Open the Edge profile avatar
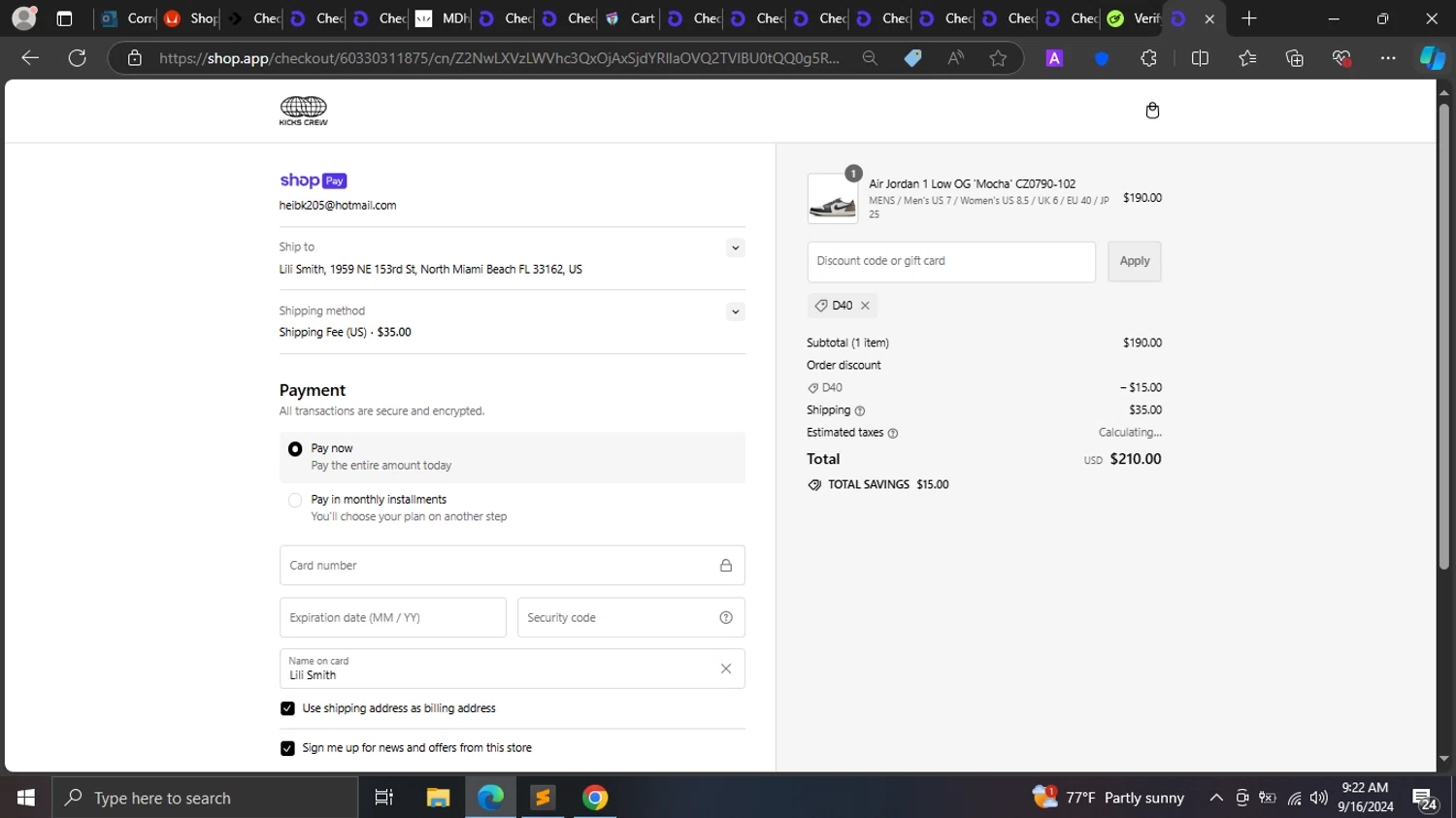The width and height of the screenshot is (1456, 818). (x=24, y=18)
